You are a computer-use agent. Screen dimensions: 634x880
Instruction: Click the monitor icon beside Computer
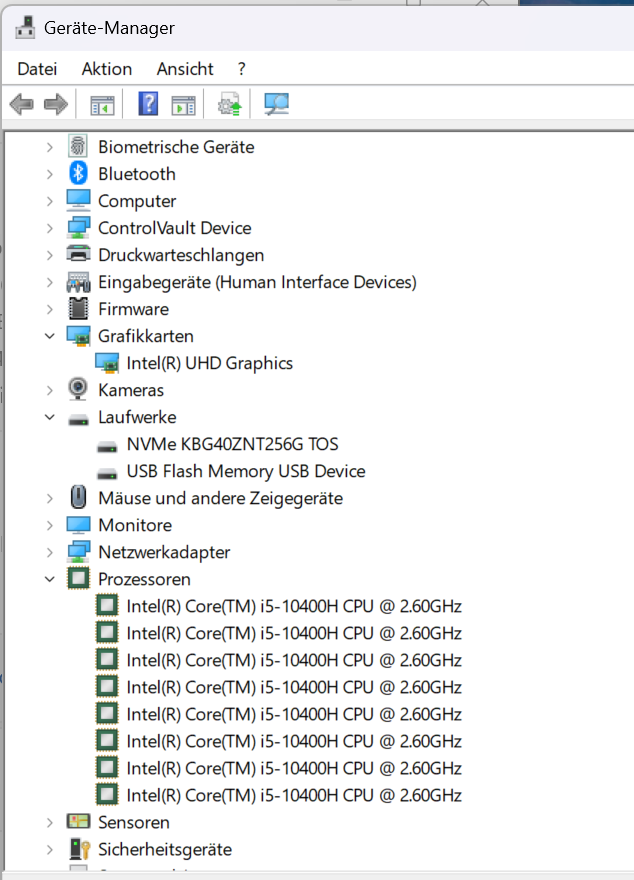tap(78, 200)
